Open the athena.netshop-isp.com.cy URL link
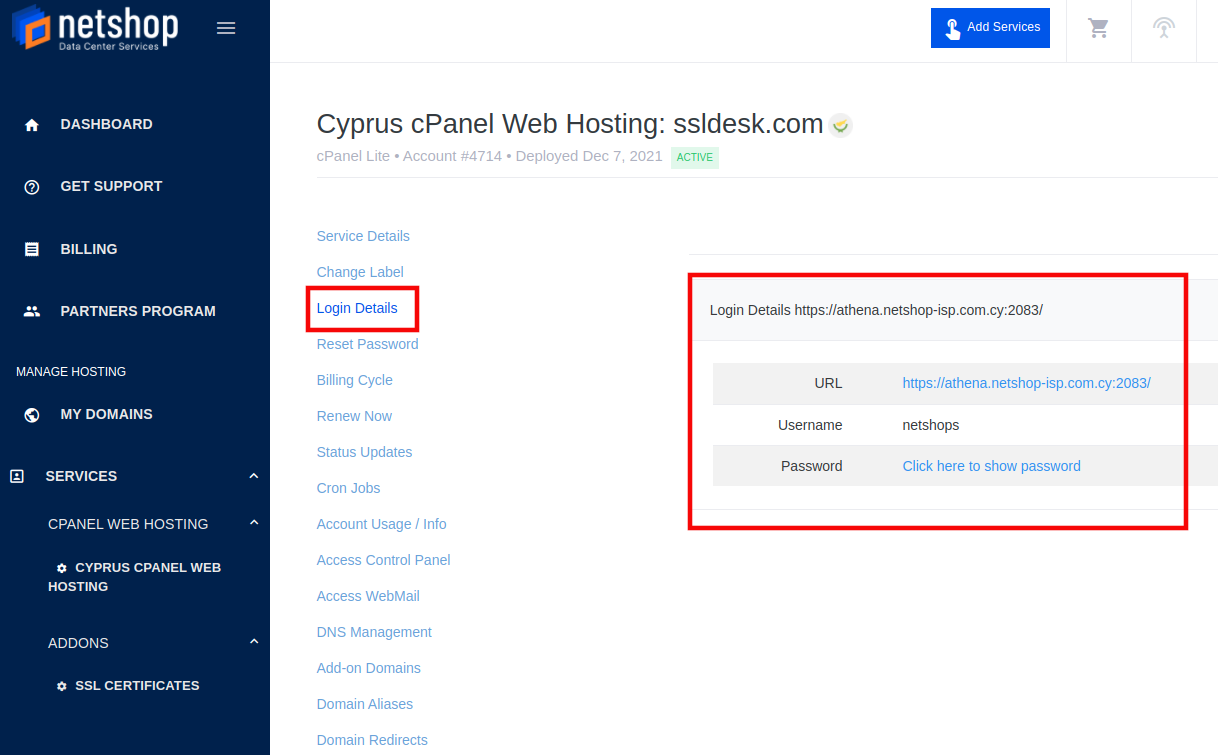Viewport: 1218px width, 755px height. click(x=1026, y=383)
